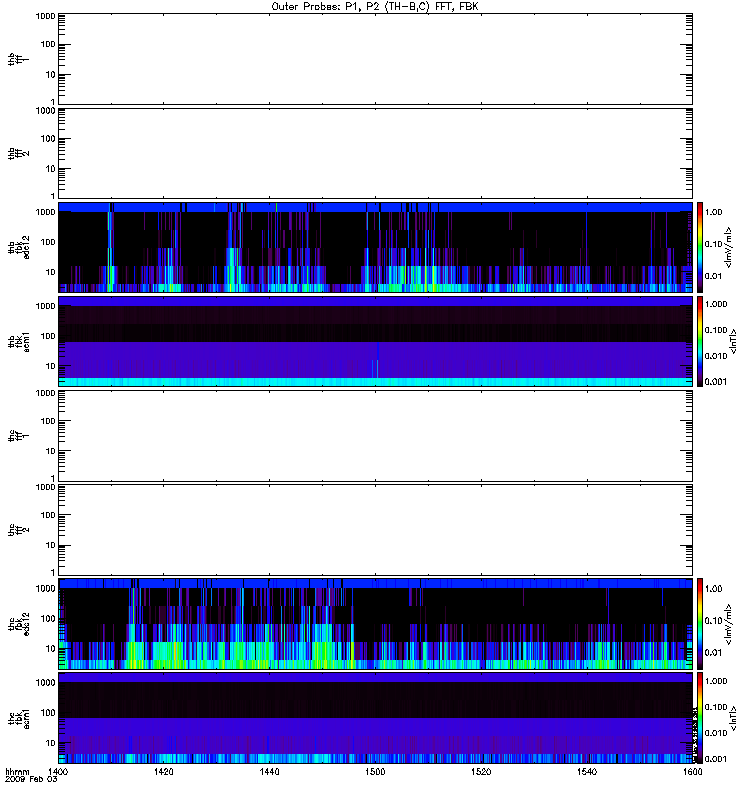Click the '1540' time axis label
The height and width of the screenshot is (800, 750).
[x=587, y=771]
